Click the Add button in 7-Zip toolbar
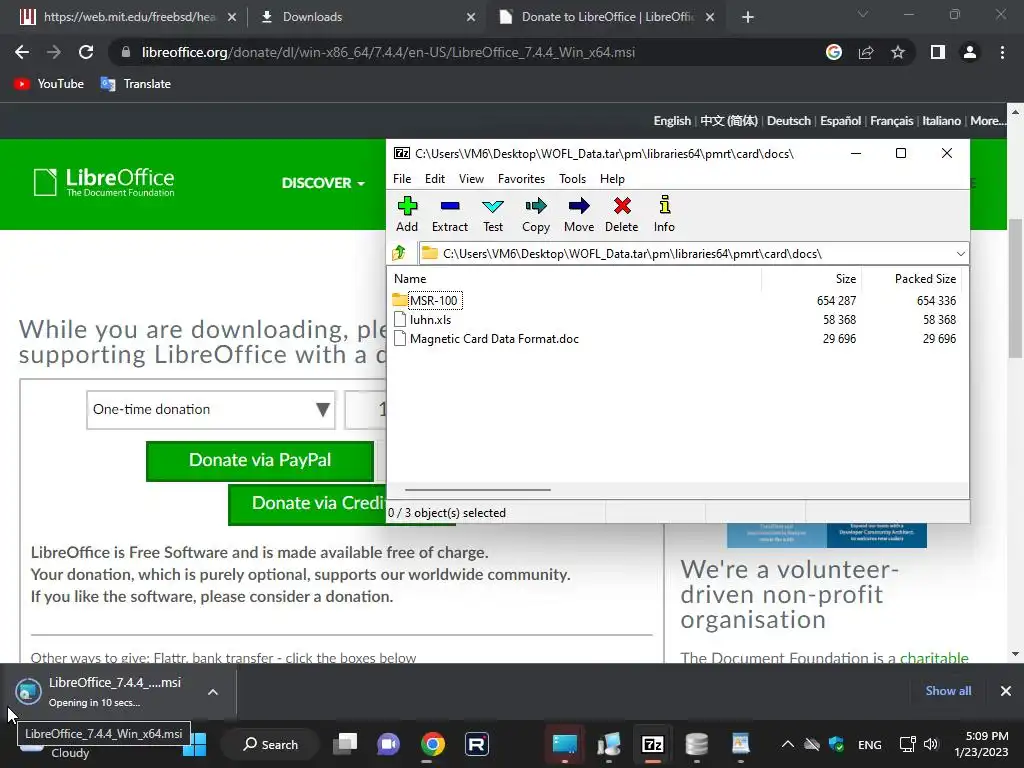Screen dimensions: 1024x768 [x=407, y=214]
